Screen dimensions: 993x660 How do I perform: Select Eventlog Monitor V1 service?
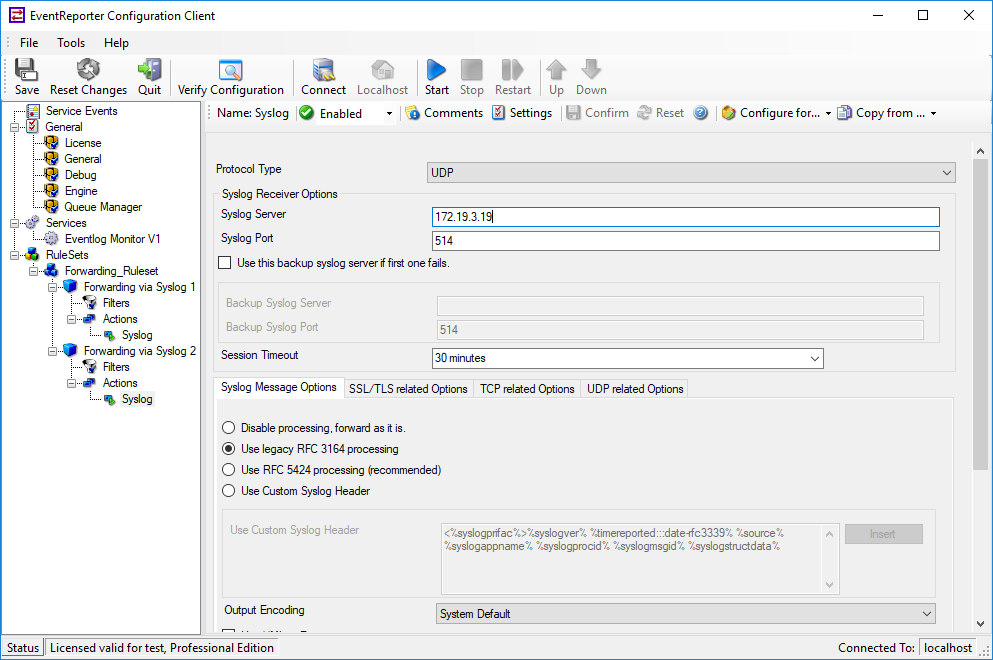pyautogui.click(x=112, y=239)
